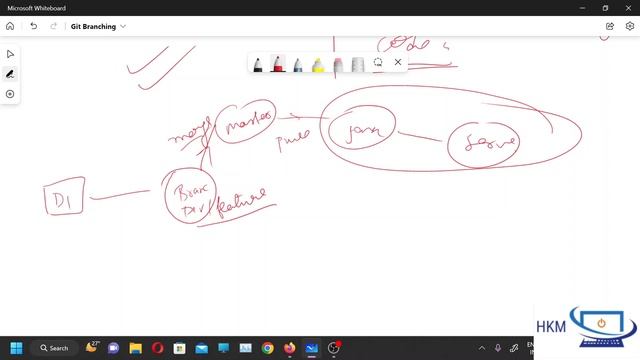The image size is (640, 360).
Task: Open the pen tray menu icon
Action: click(x=514, y=348)
